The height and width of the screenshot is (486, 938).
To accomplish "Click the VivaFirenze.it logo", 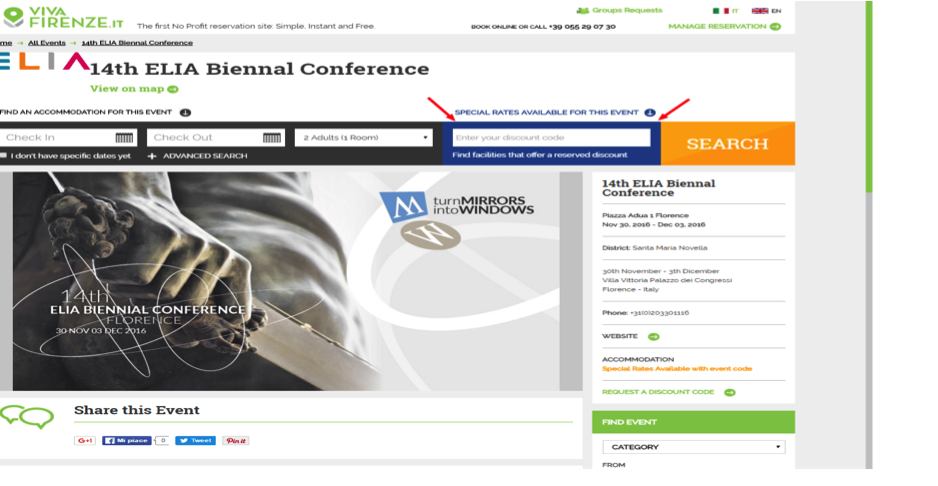I will coord(63,17).
